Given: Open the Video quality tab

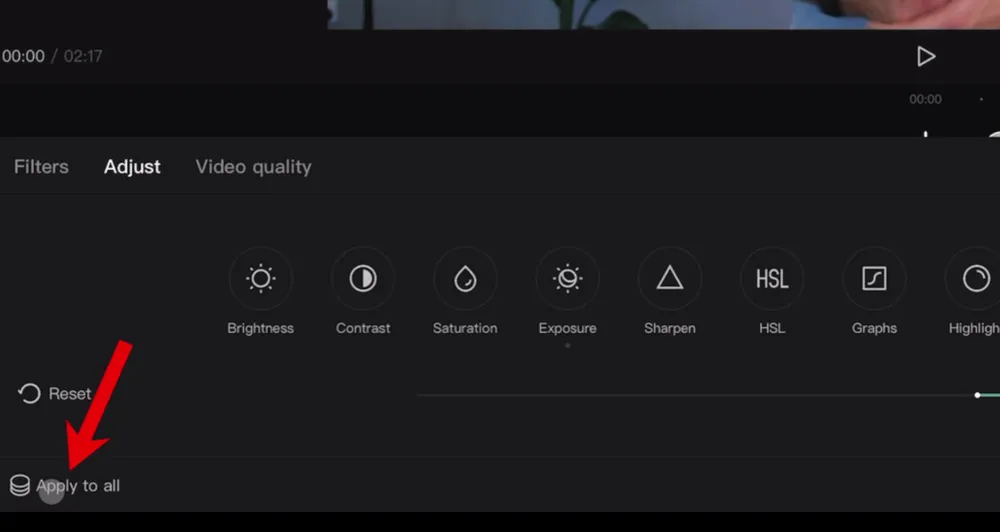Looking at the screenshot, I should (x=253, y=167).
